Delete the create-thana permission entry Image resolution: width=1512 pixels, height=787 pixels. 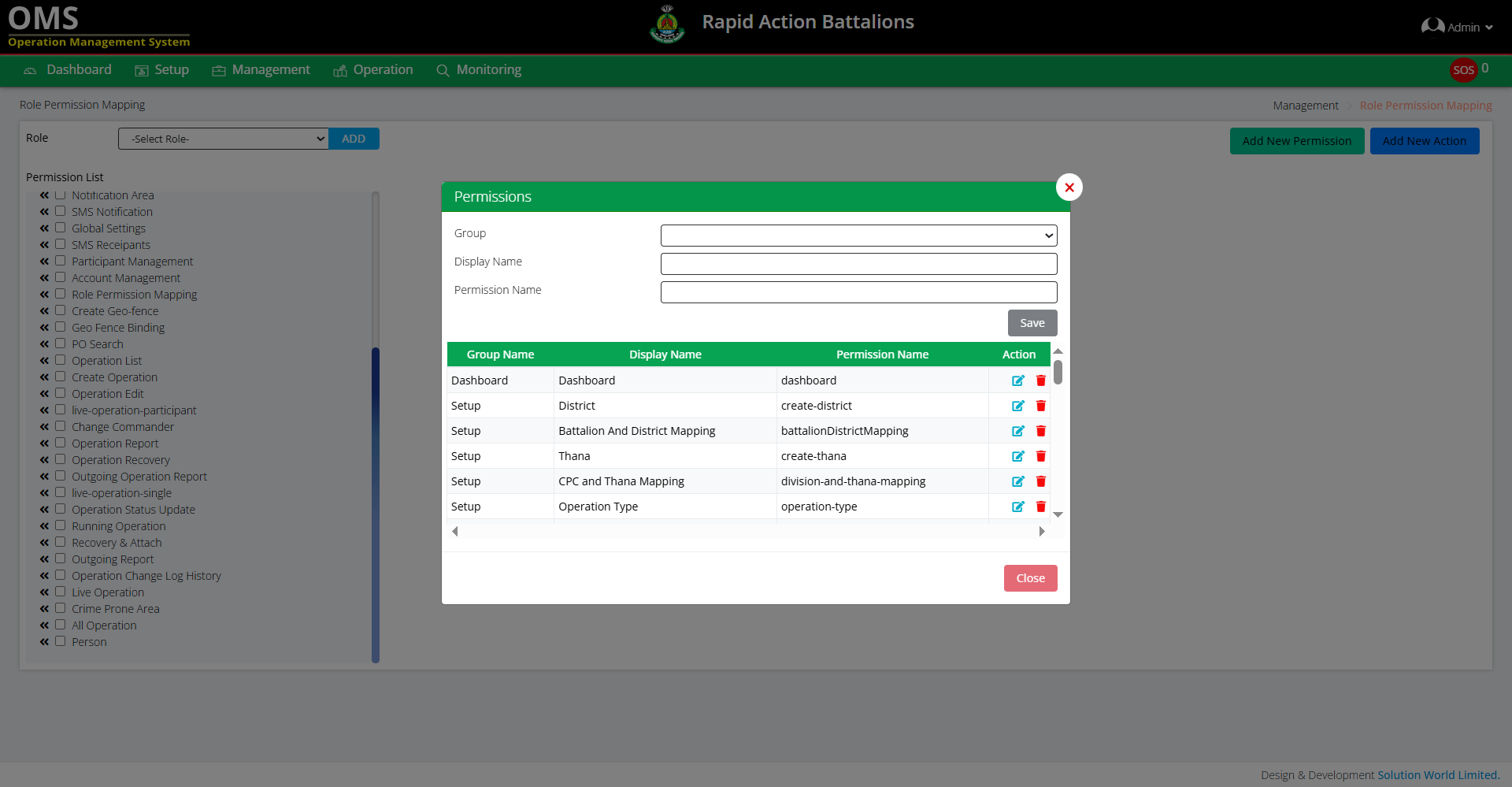[1040, 456]
